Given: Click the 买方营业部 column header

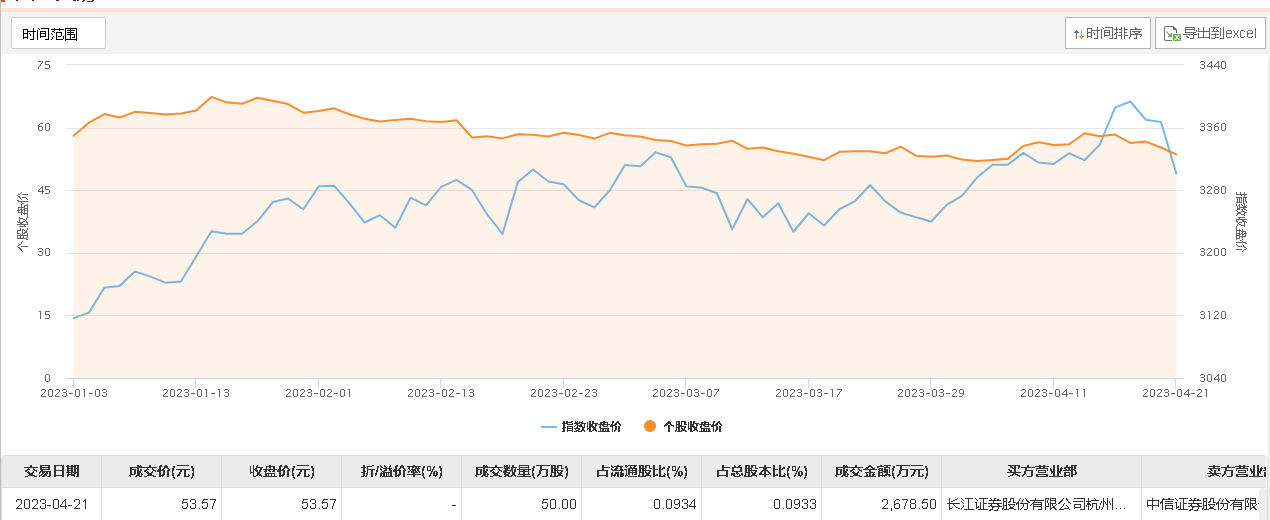Looking at the screenshot, I should tap(1041, 471).
